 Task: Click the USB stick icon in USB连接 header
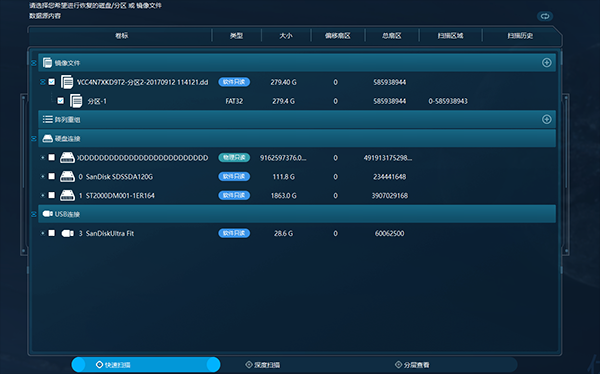(x=47, y=214)
